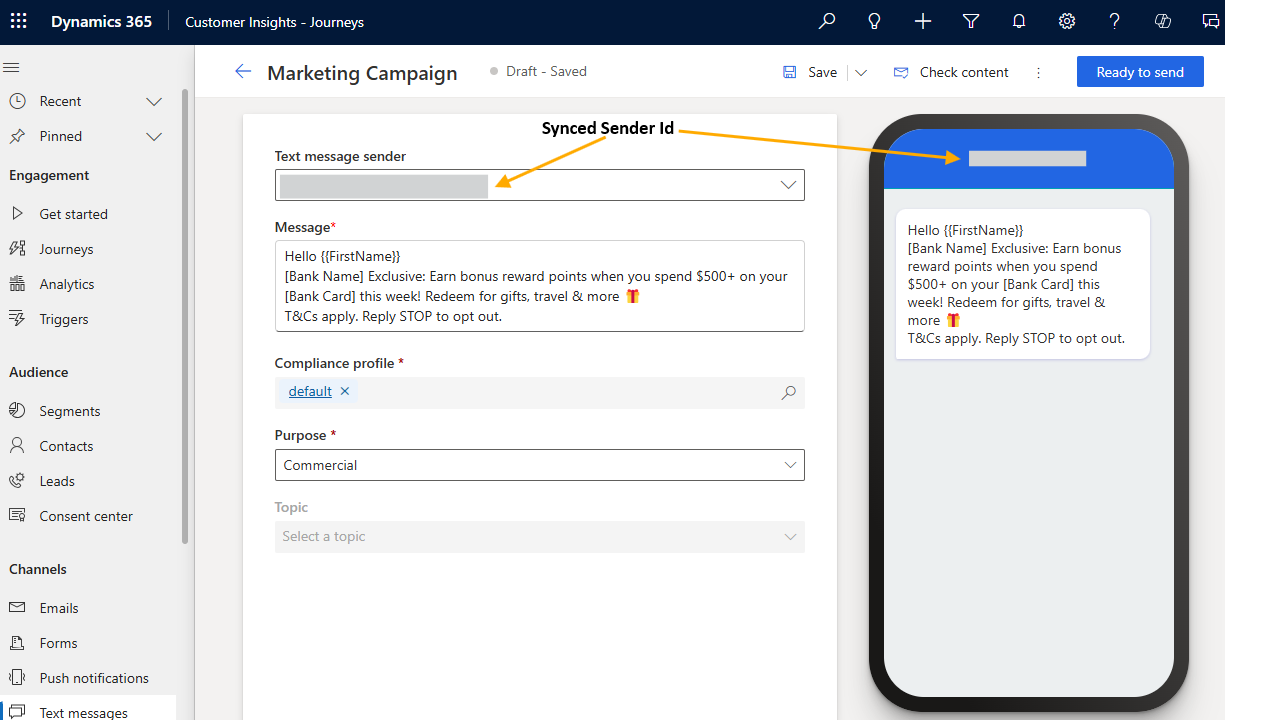Click the plus quick create icon

pos(922,21)
